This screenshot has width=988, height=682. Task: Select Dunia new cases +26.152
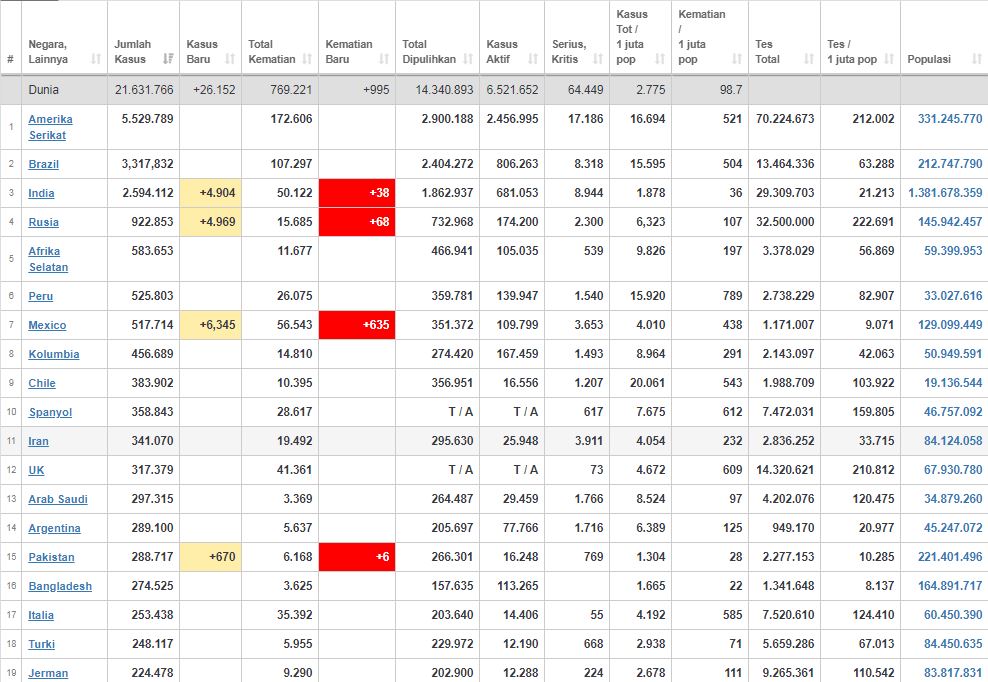[x=210, y=90]
